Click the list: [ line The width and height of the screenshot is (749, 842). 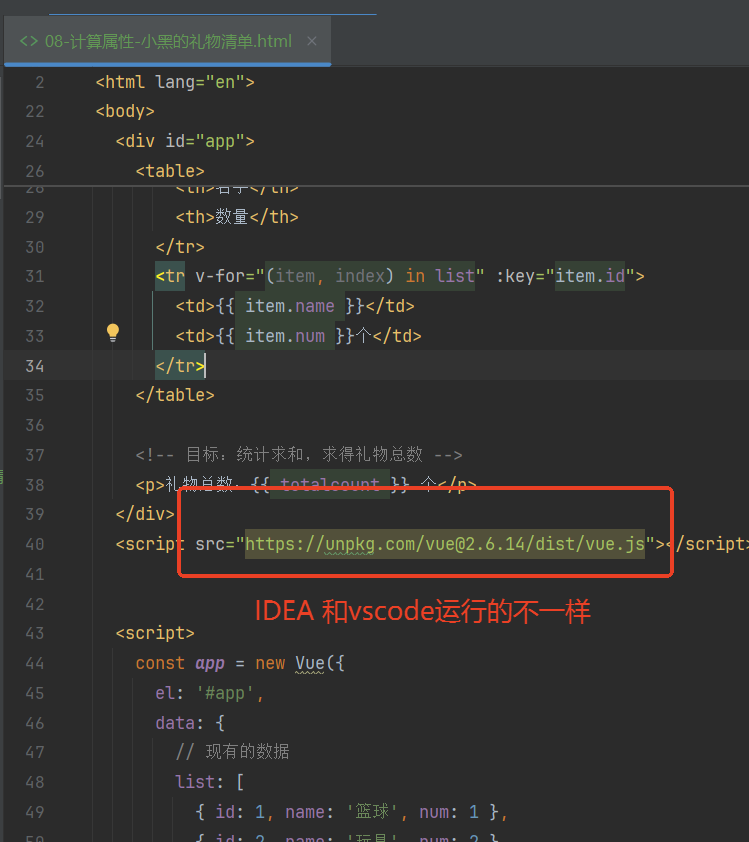coord(210,782)
